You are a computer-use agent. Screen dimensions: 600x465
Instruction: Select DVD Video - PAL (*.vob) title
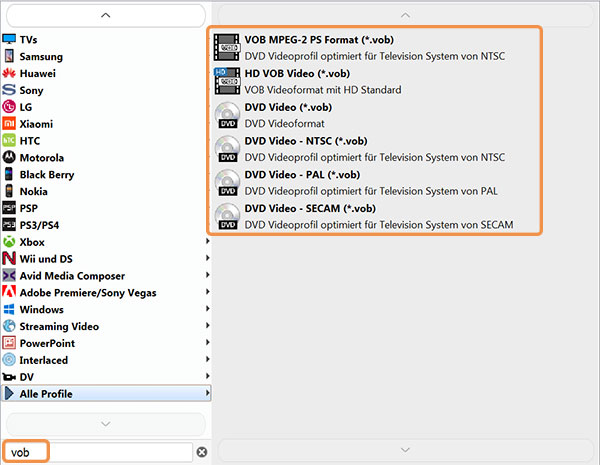[302, 175]
